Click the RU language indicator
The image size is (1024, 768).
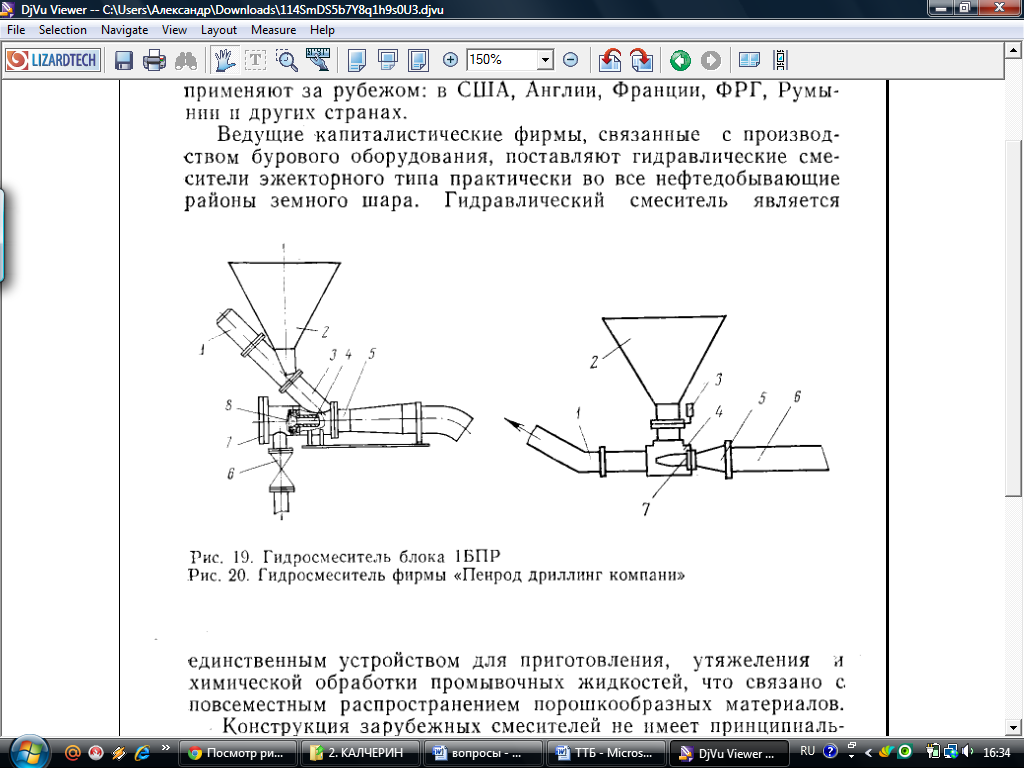tap(807, 751)
